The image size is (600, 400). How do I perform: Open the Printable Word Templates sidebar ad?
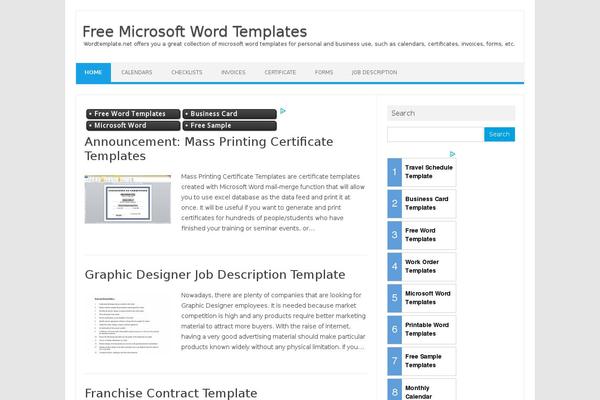[x=422, y=330]
